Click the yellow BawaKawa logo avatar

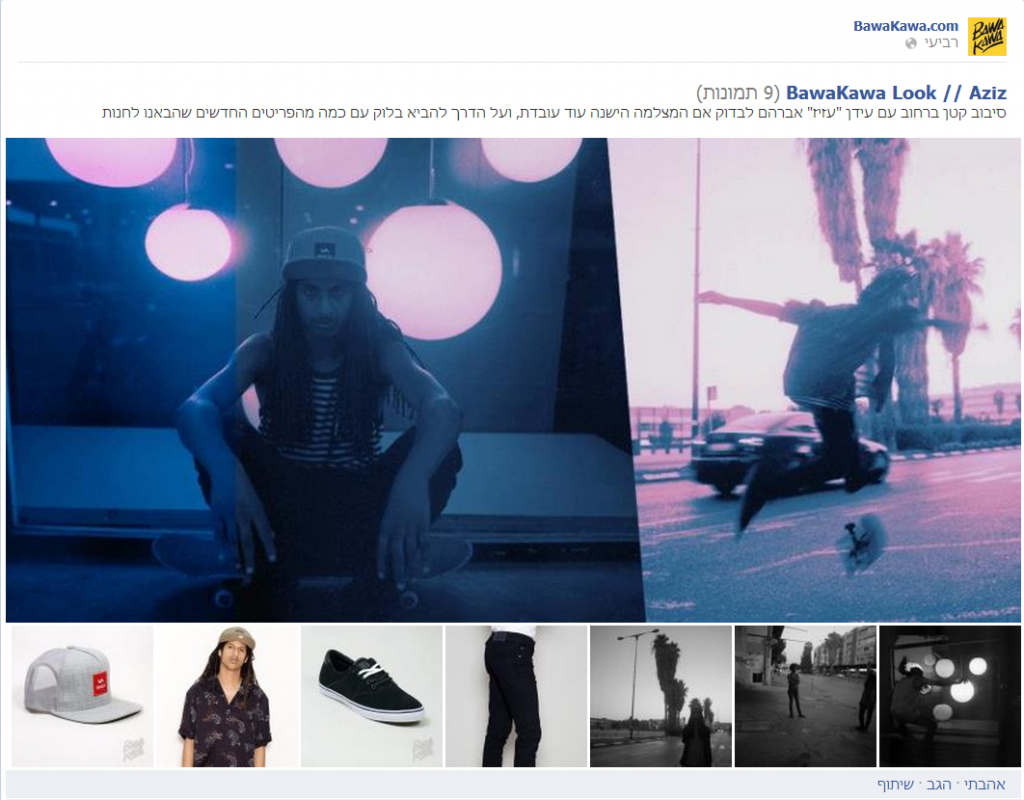click(x=987, y=36)
